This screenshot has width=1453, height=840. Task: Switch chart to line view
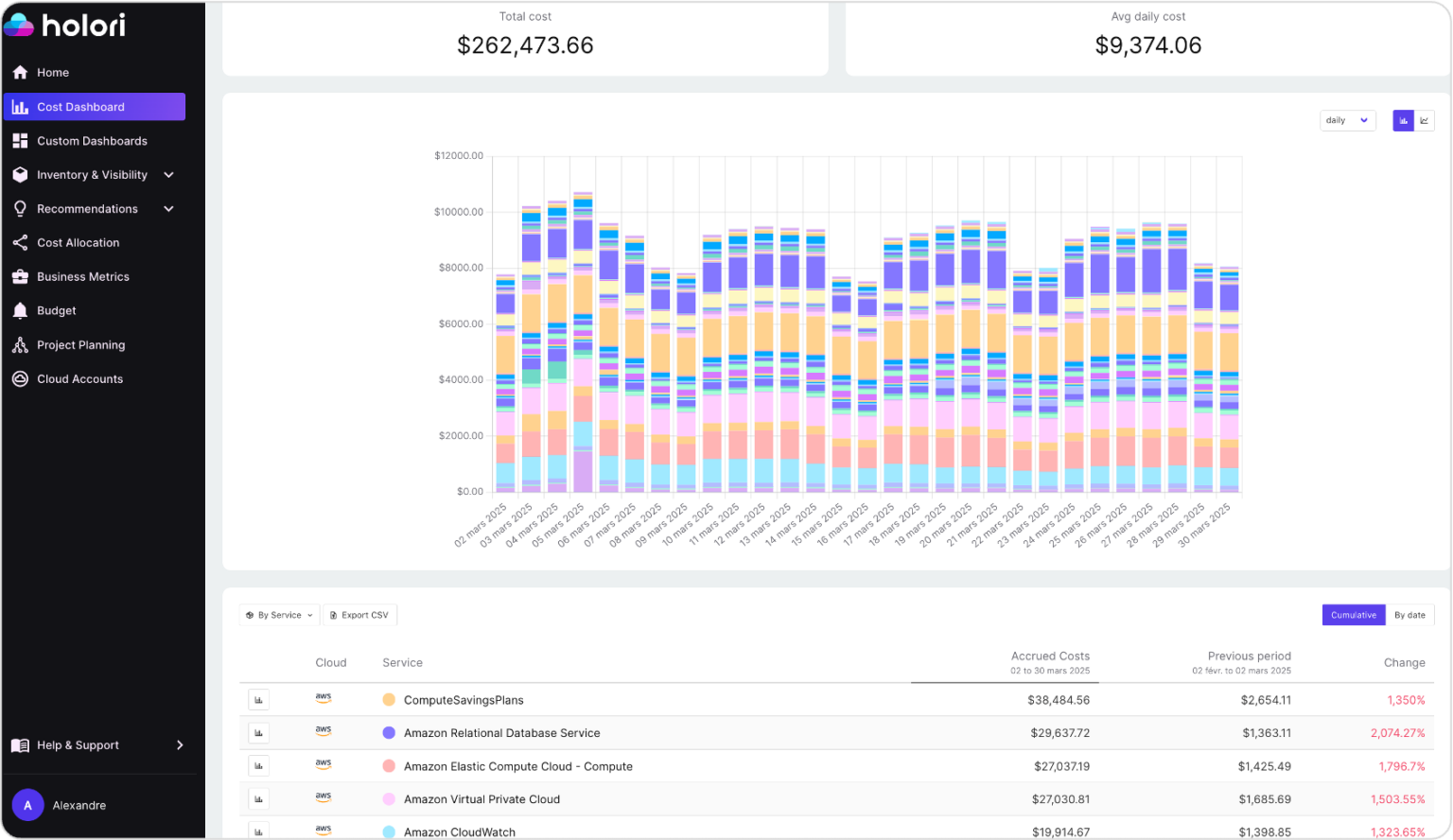click(1425, 120)
